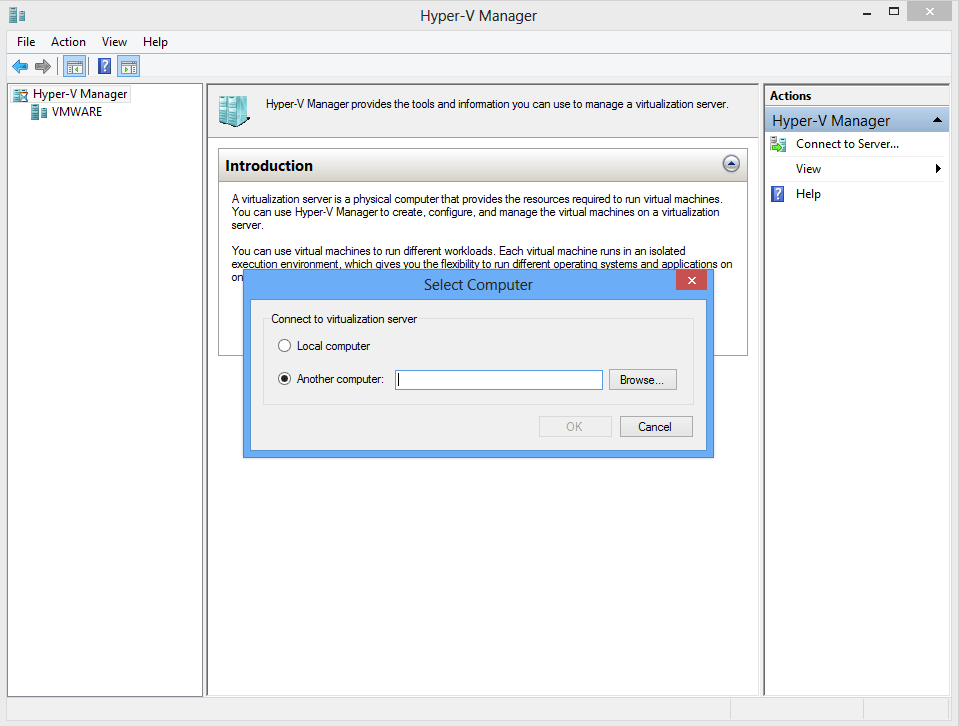Click the OK button in Select Computer
Viewport: 959px width, 726px height.
tap(576, 427)
